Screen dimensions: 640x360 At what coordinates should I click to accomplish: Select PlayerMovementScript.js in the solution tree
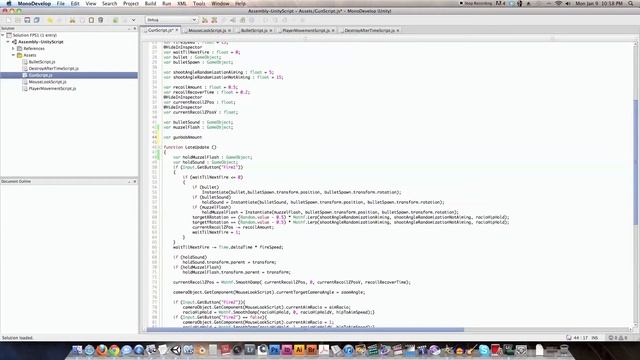click(52, 89)
